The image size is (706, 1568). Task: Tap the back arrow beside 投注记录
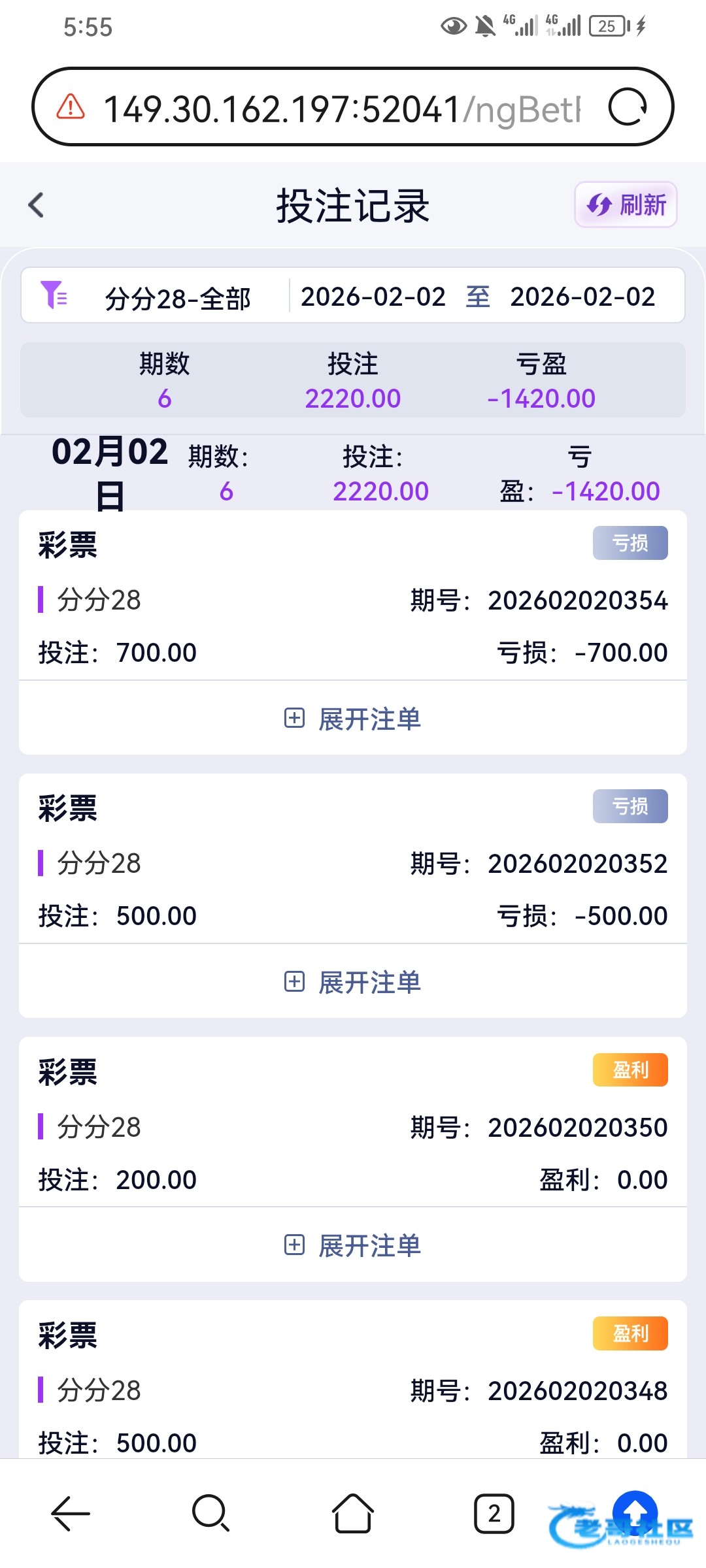point(37,205)
